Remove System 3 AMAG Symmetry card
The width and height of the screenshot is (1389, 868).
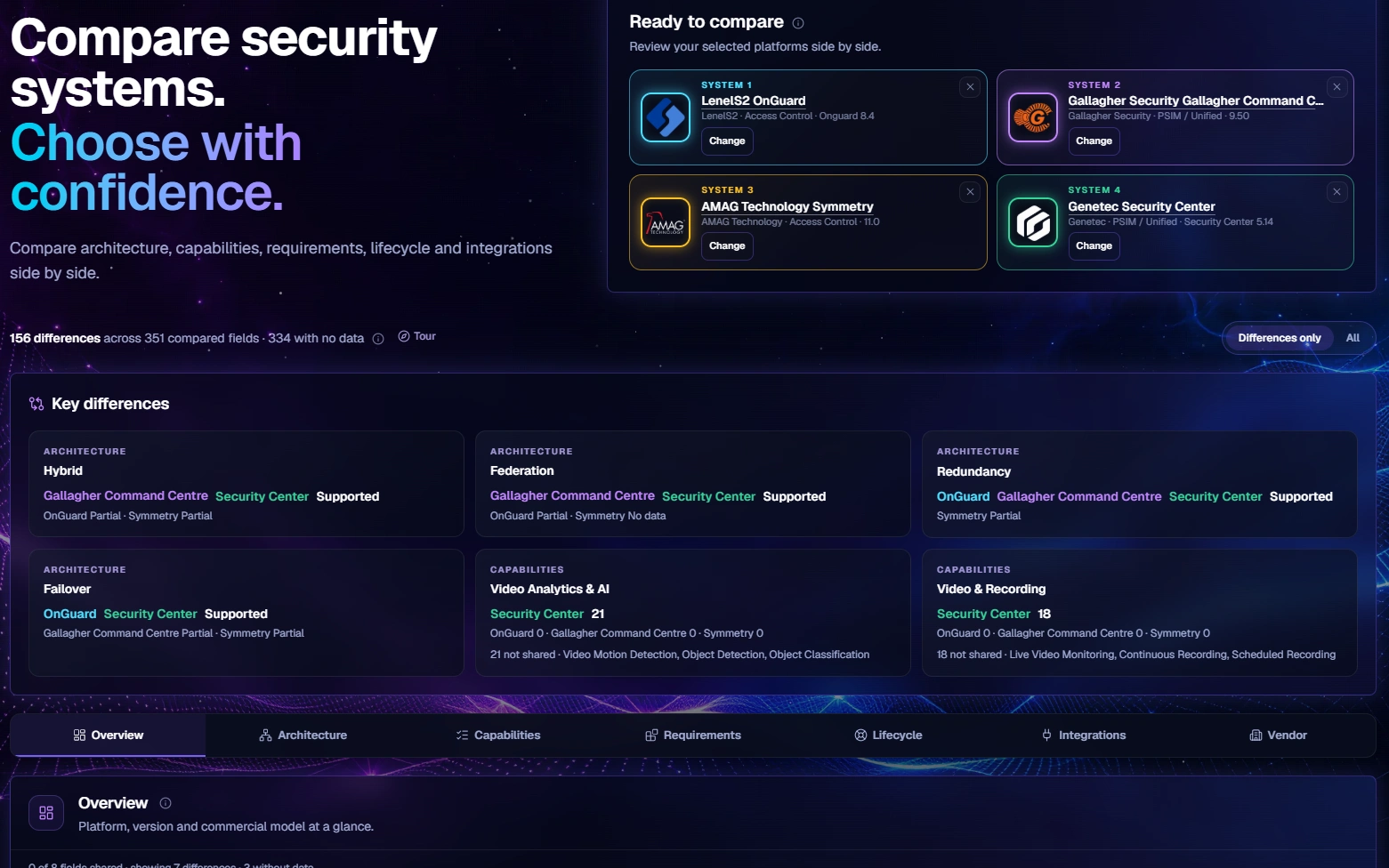(x=970, y=192)
